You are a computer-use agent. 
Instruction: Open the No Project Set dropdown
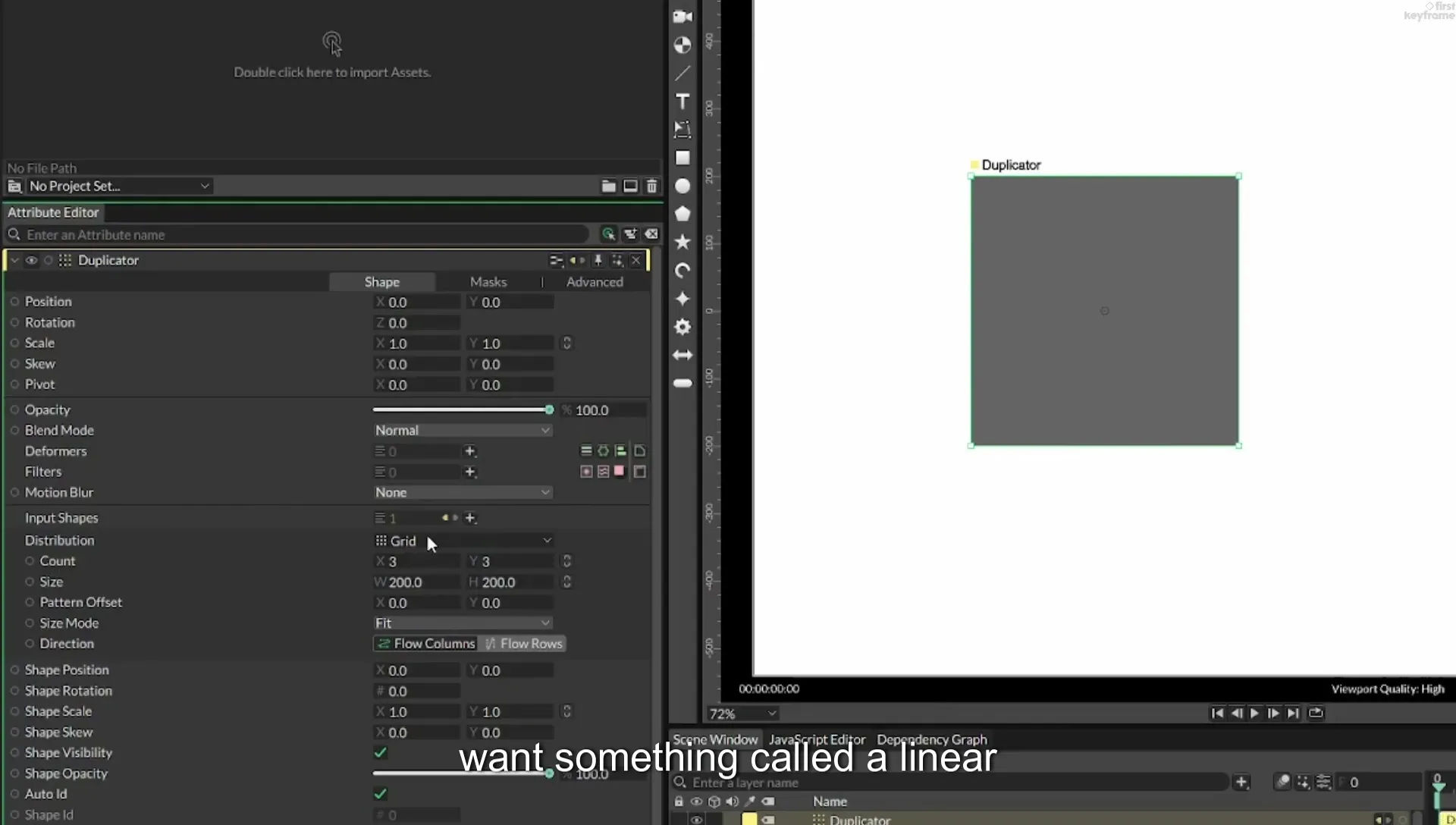[118, 186]
